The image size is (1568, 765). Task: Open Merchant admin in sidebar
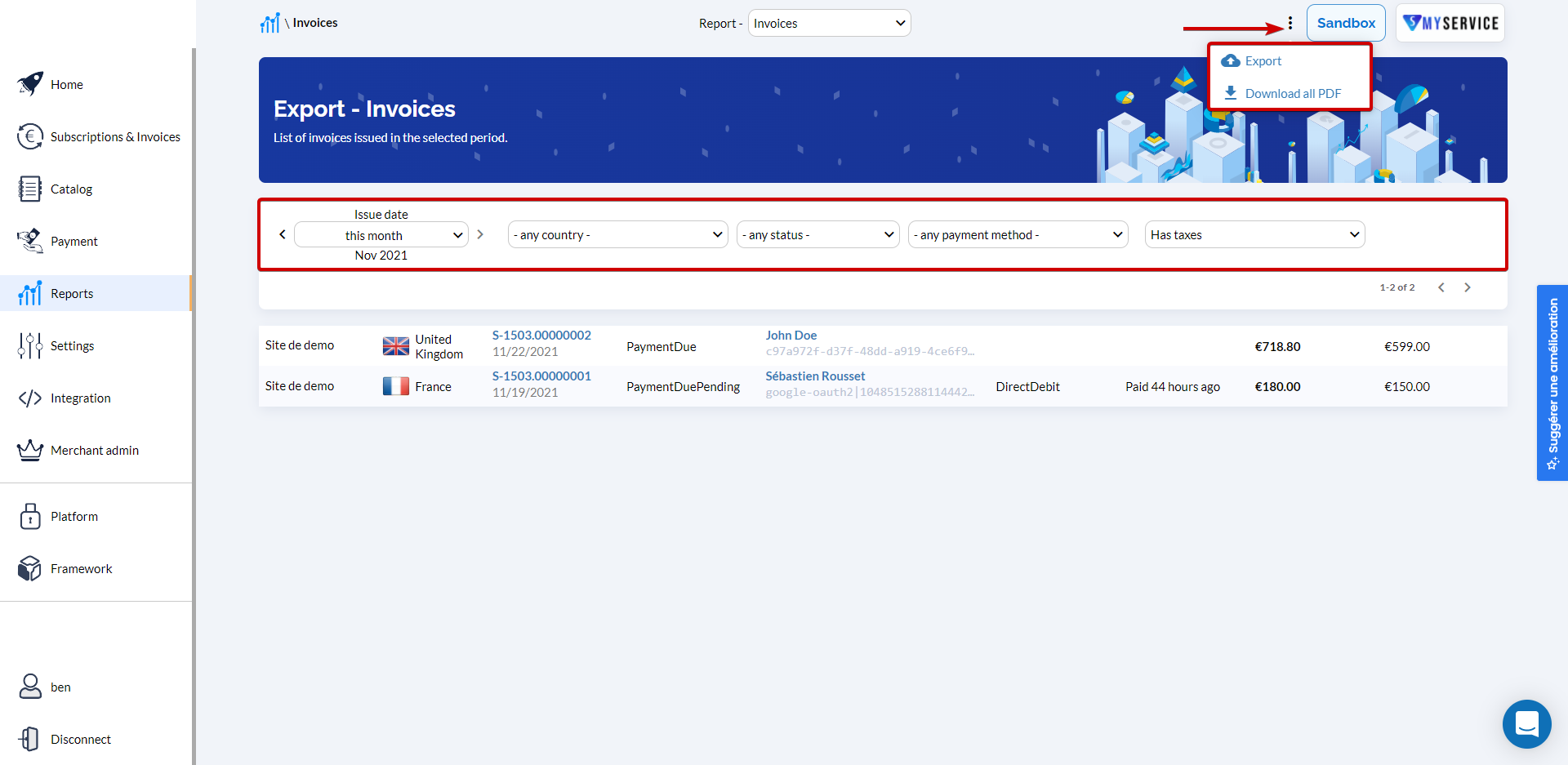pos(96,450)
